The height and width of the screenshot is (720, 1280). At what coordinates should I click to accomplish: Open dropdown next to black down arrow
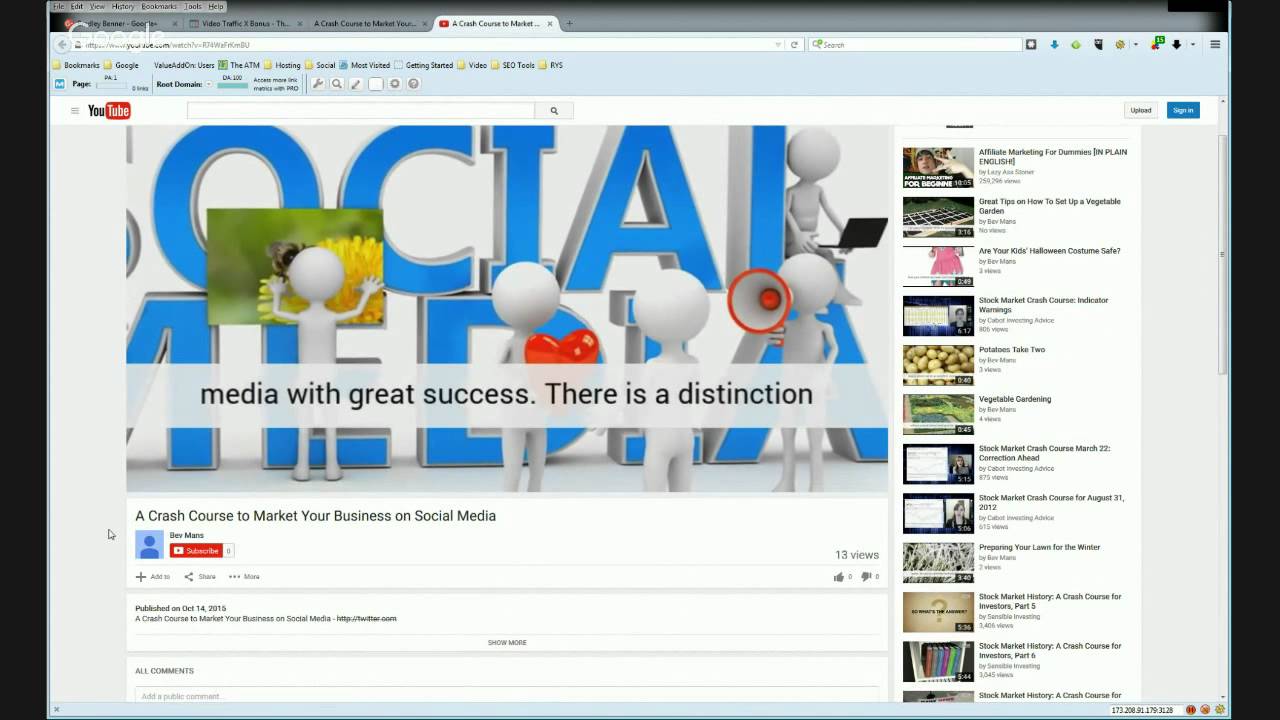coord(1192,45)
